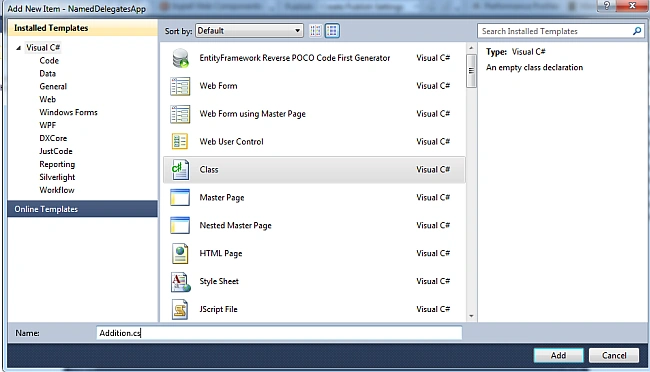Image resolution: width=650 pixels, height=372 pixels.
Task: Click the Add button
Action: pyautogui.click(x=558, y=355)
